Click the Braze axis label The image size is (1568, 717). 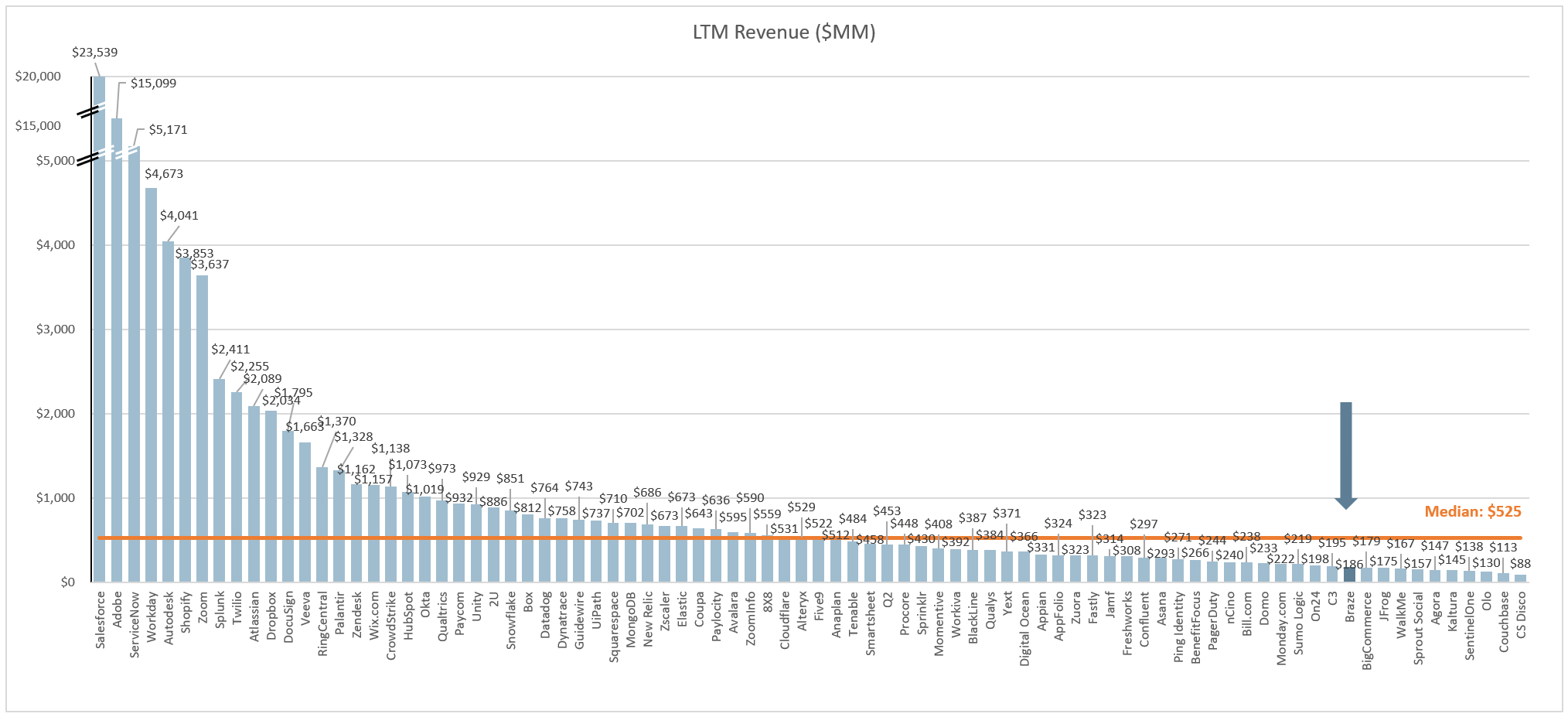tap(1350, 607)
